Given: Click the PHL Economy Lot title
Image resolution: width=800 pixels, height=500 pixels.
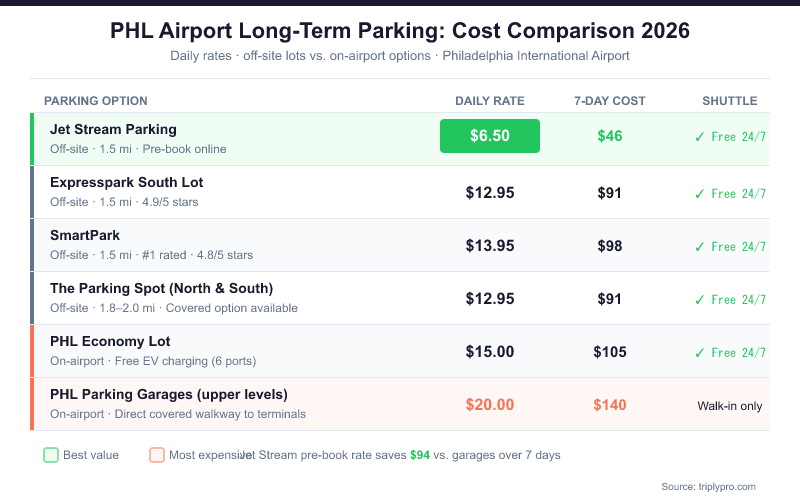Looking at the screenshot, I should [x=110, y=341].
